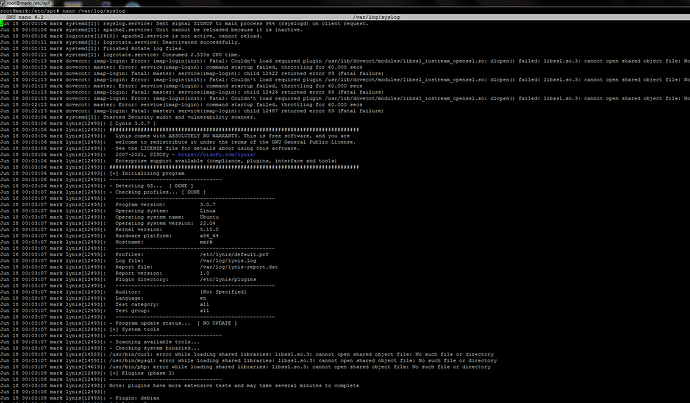
Task: Click the '[+] Initializing program' line
Action: click(x=147, y=173)
